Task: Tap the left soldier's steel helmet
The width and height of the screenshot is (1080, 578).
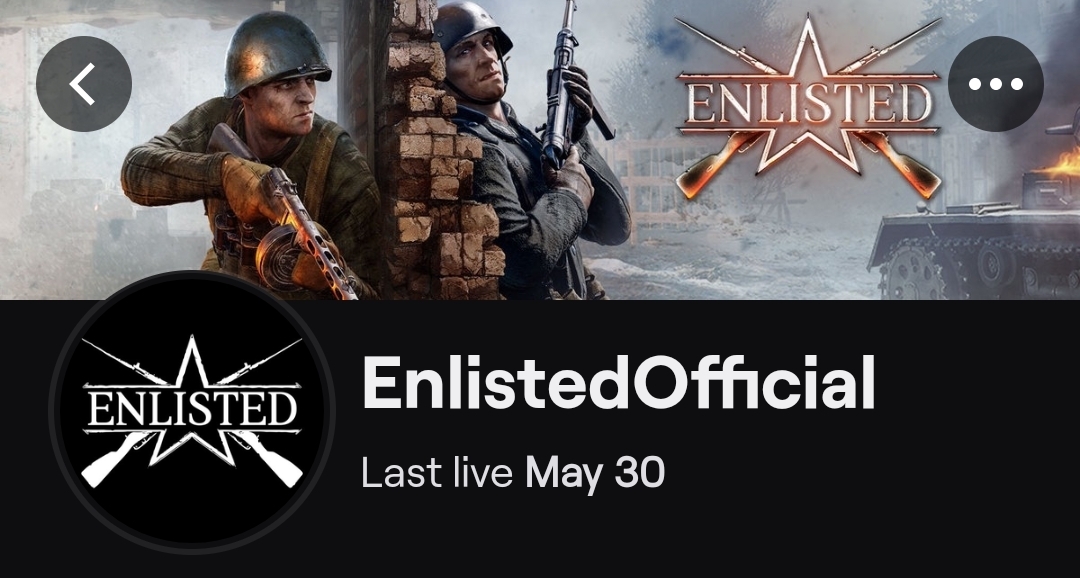Action: point(278,55)
